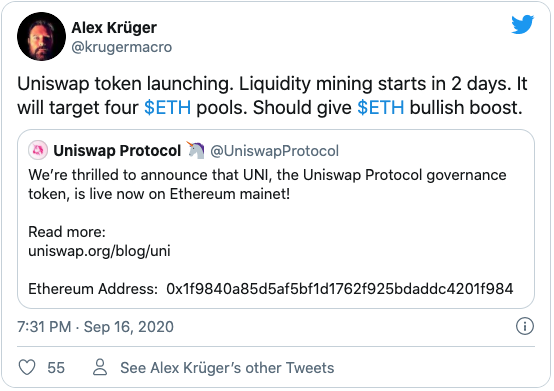Screen dimensions: 554x391
Task: Click the Uniswap Protocol avatar icon
Action: 38,150
